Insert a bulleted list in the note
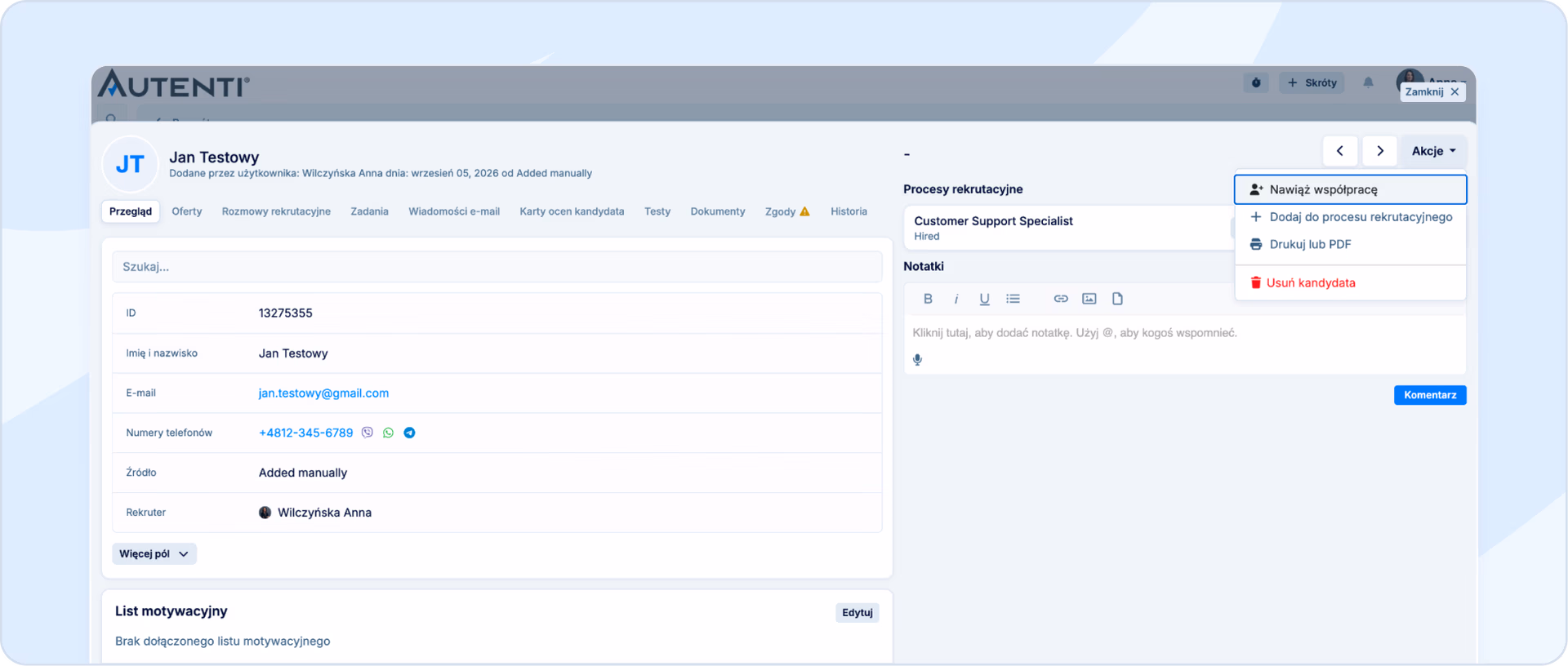Screen dimensions: 1568x666 pyautogui.click(x=1013, y=299)
